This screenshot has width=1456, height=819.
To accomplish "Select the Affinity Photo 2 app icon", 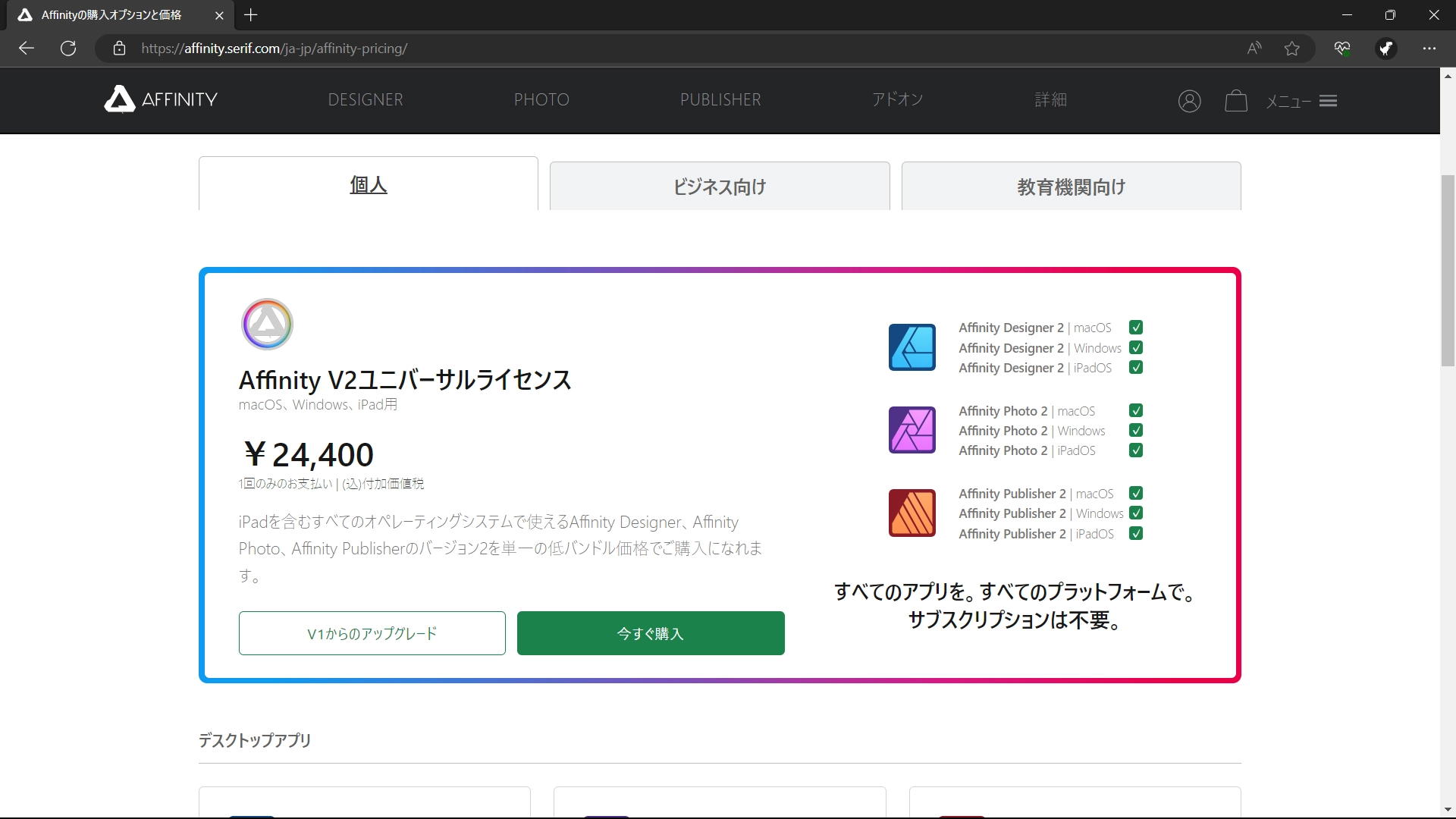I will click(x=912, y=429).
